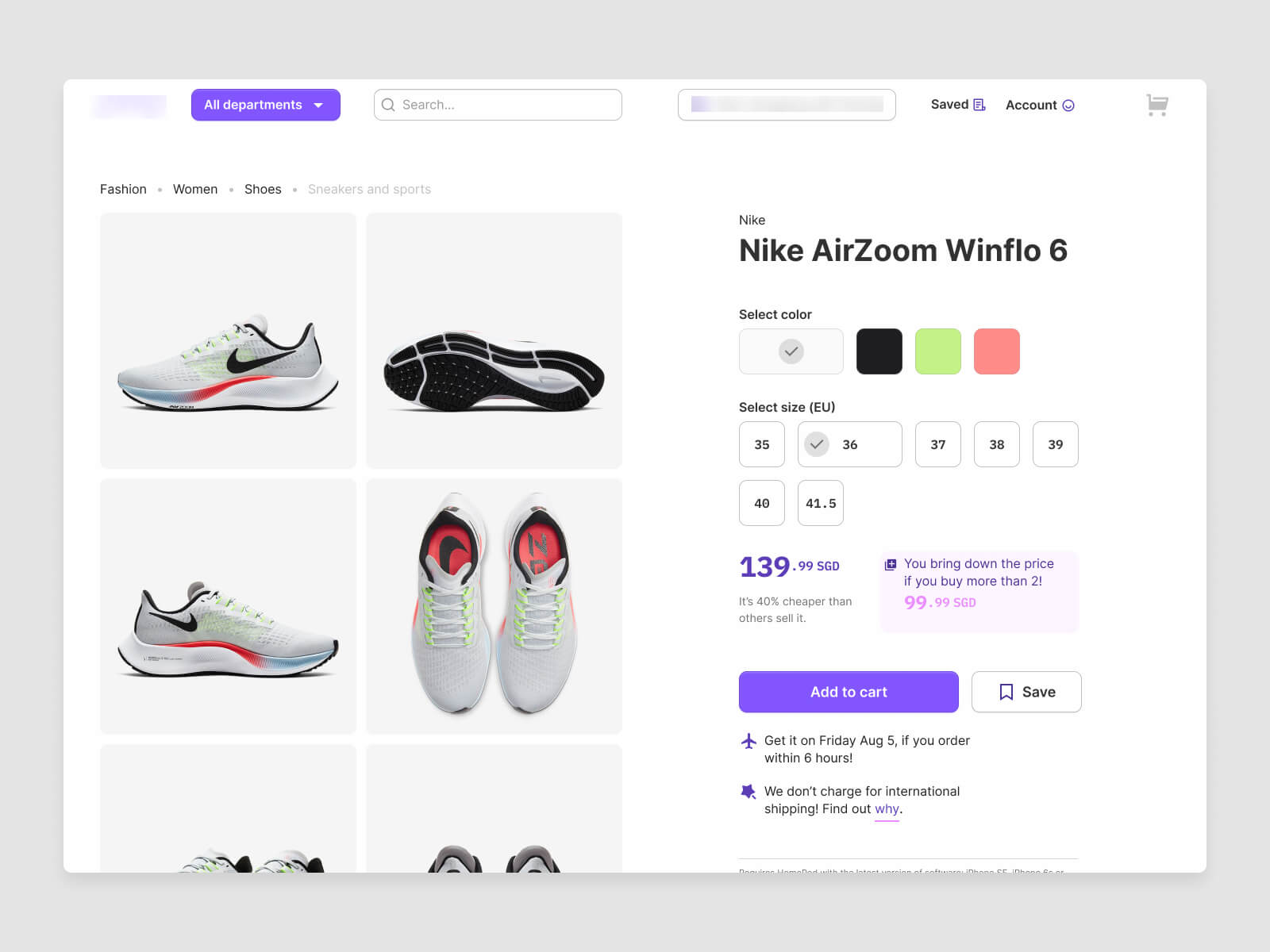Click the bookmark icon on Save

[x=1006, y=692]
